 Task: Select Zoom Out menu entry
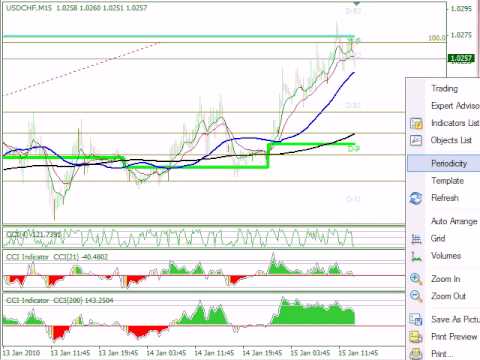coord(448,296)
